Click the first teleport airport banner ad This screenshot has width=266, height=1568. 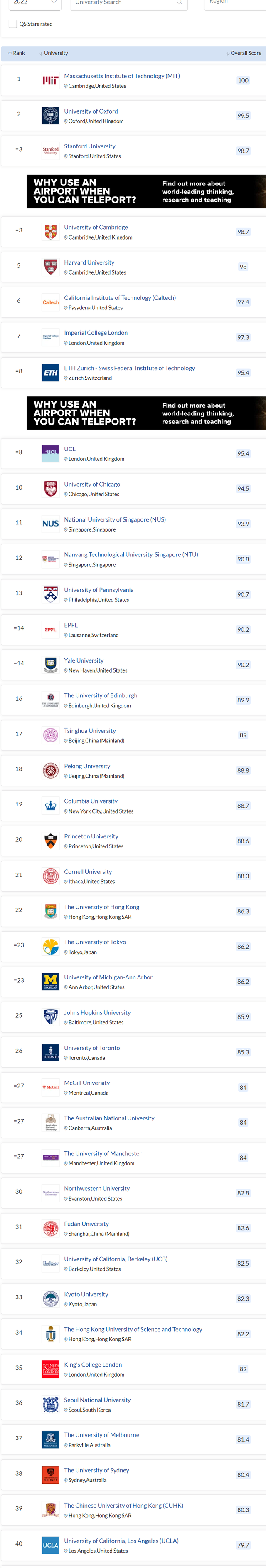click(x=146, y=191)
